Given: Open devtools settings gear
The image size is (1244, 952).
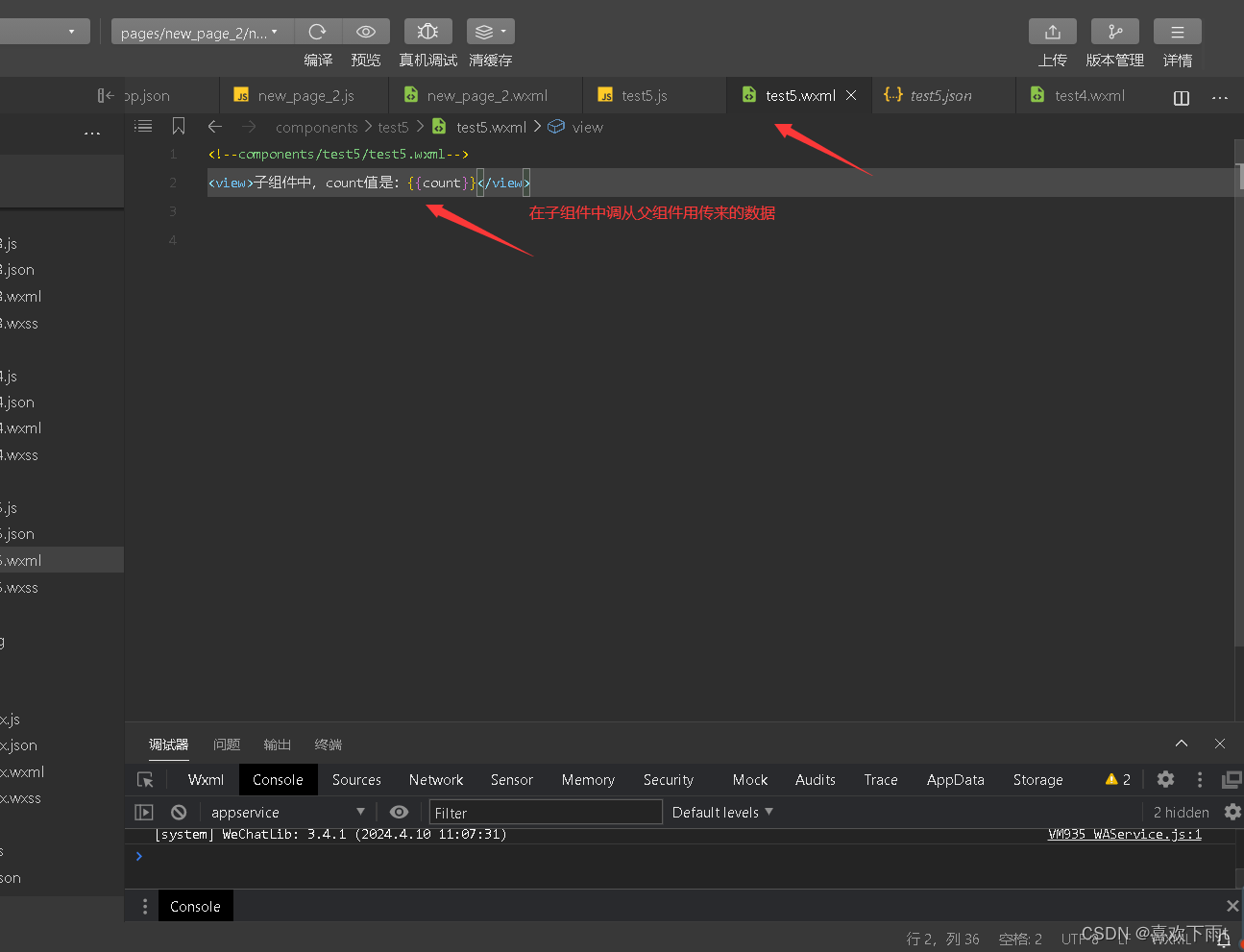Looking at the screenshot, I should (1165, 779).
